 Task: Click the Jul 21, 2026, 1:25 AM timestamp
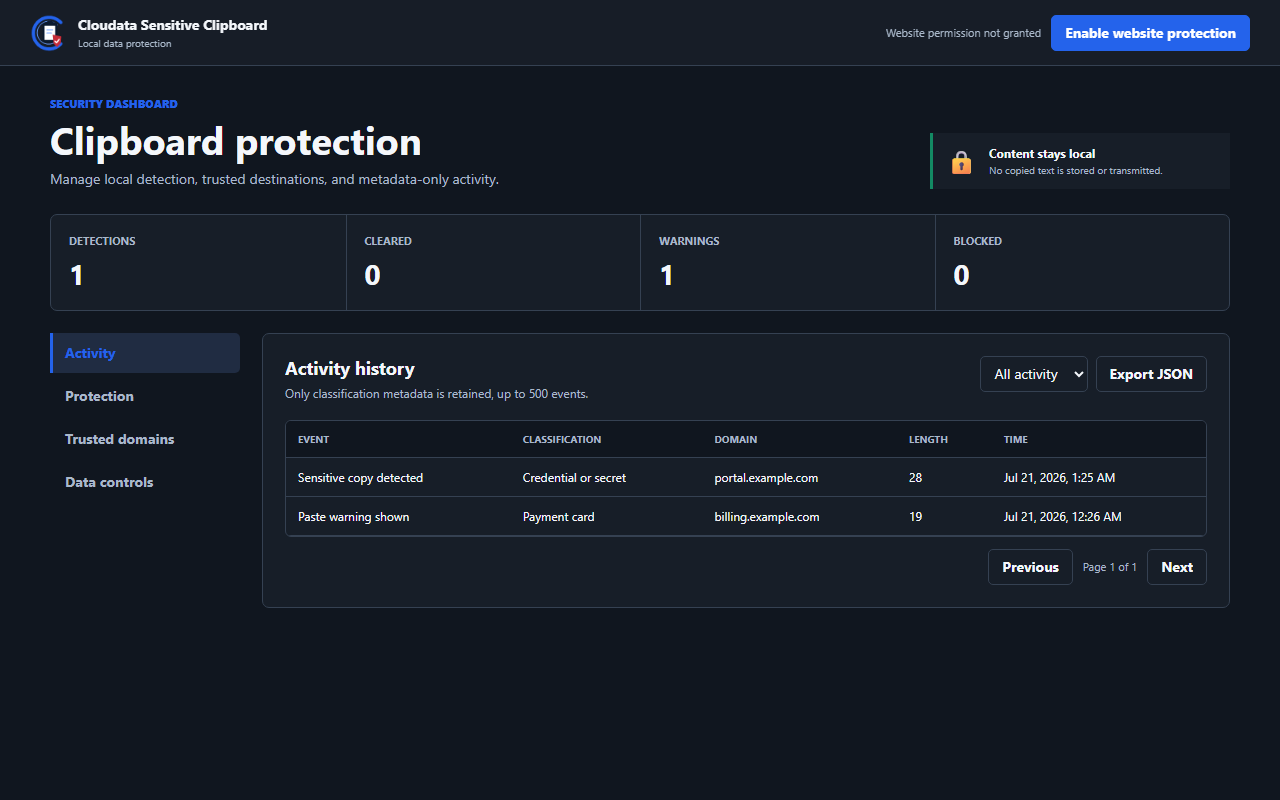1059,478
